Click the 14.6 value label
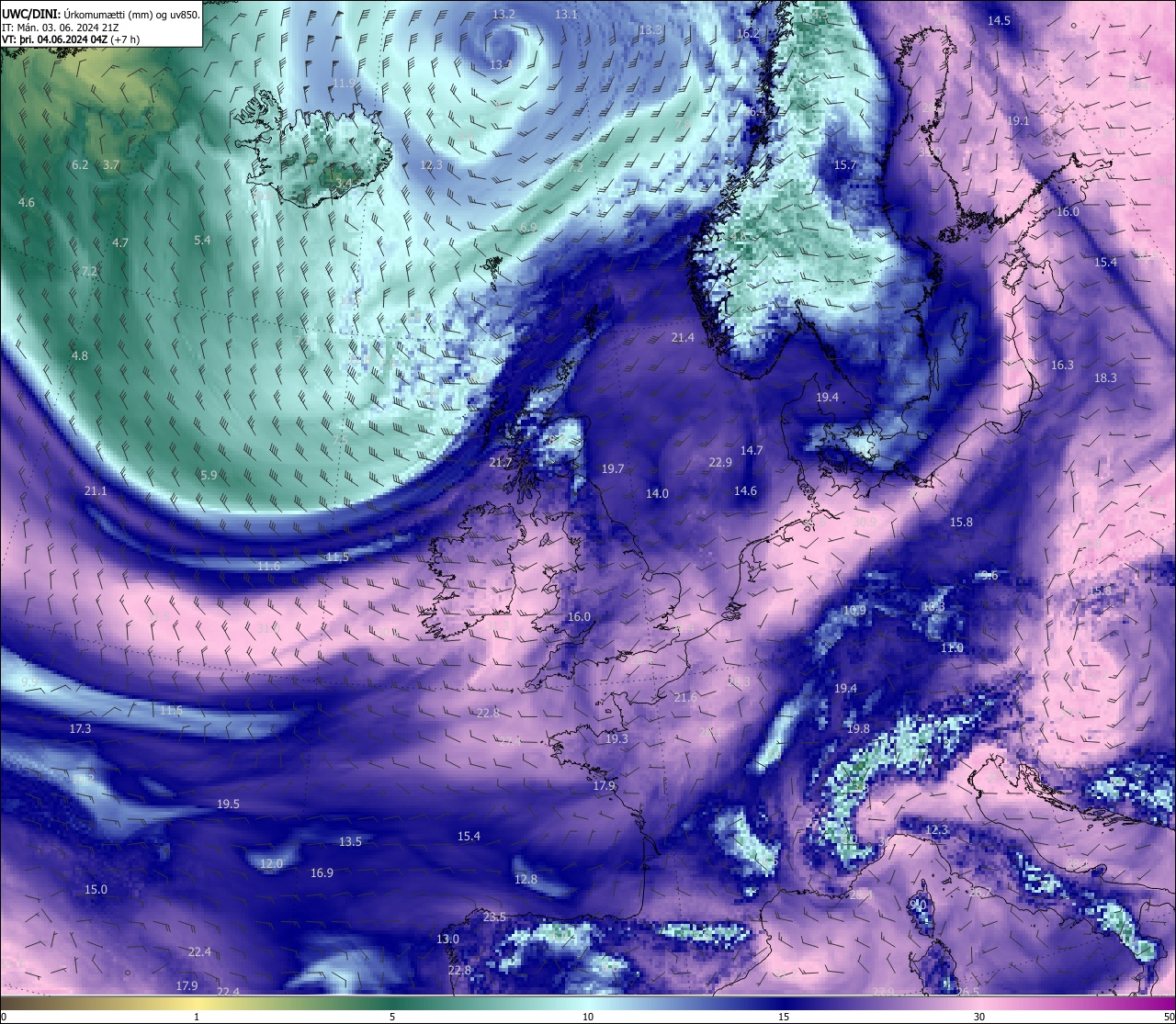 click(745, 490)
